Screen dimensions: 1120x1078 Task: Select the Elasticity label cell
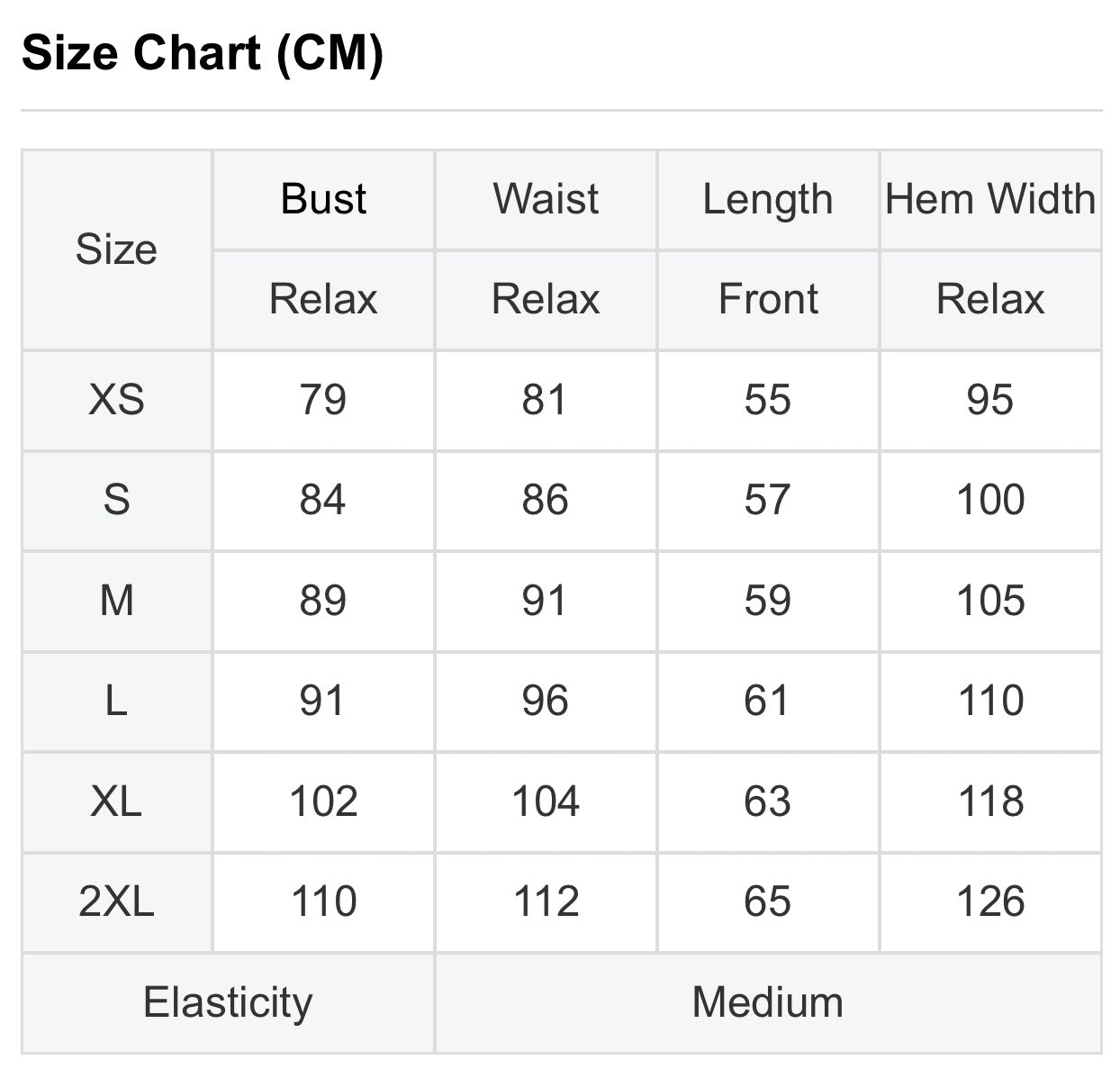pyautogui.click(x=228, y=1002)
